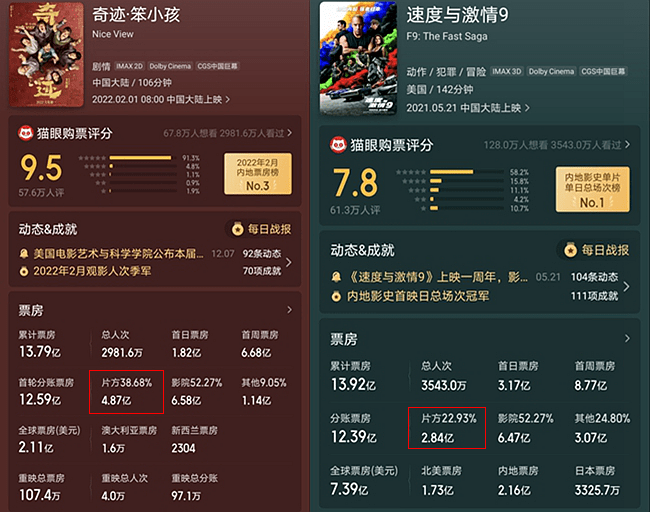
Task: Select the 片方38.68% 4.87亿 figure
Action: click(126, 392)
